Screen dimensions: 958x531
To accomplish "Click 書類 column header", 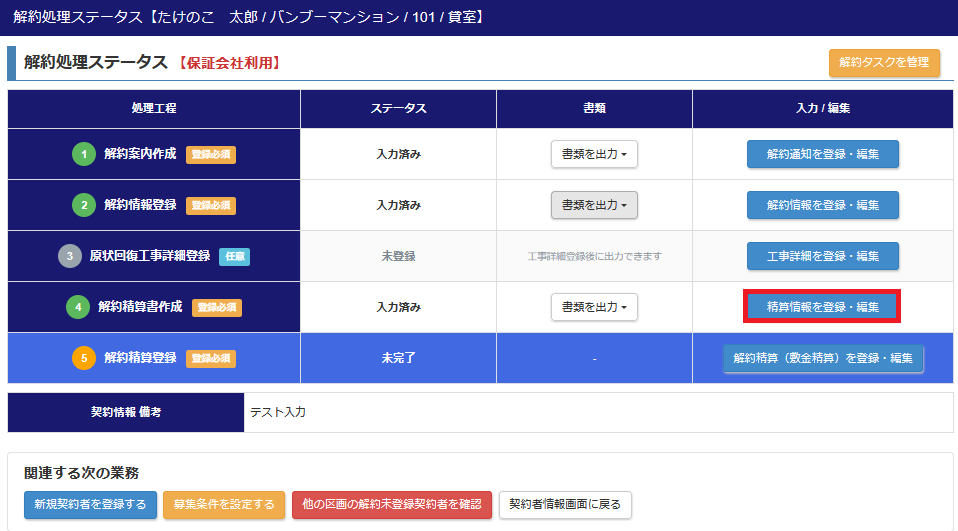I will 594,108.
